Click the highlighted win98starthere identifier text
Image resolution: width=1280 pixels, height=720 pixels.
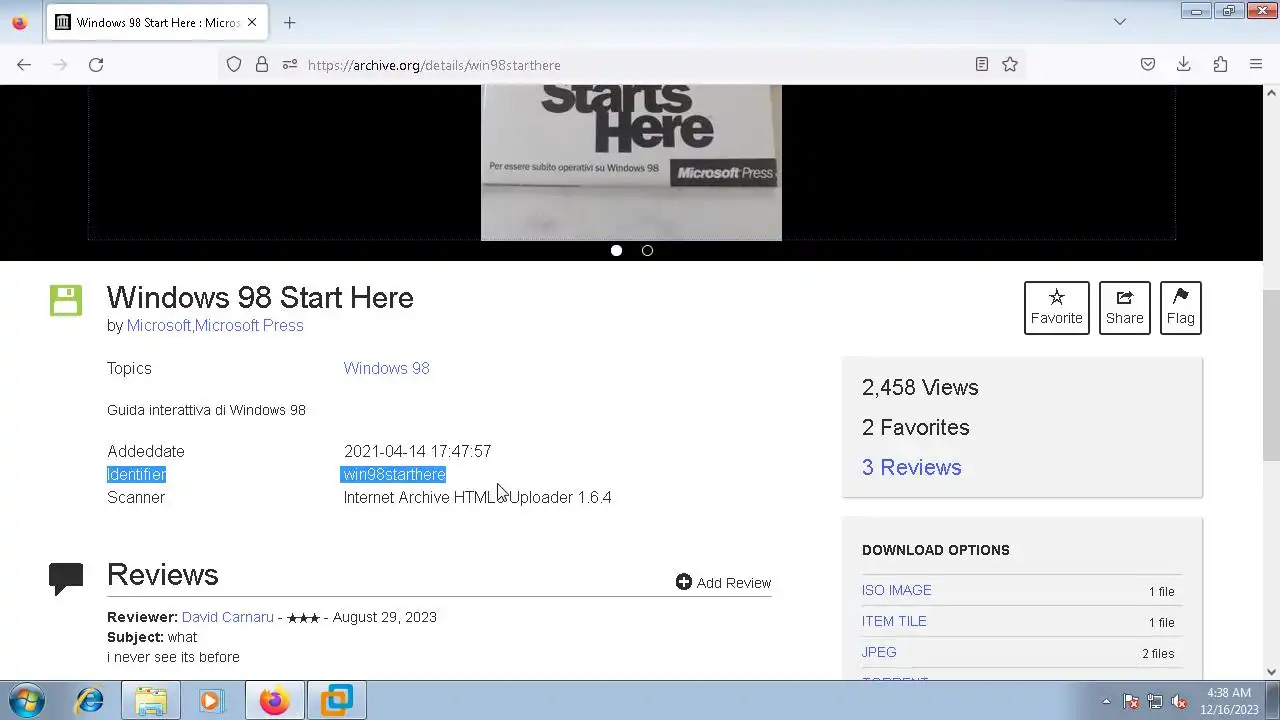393,474
